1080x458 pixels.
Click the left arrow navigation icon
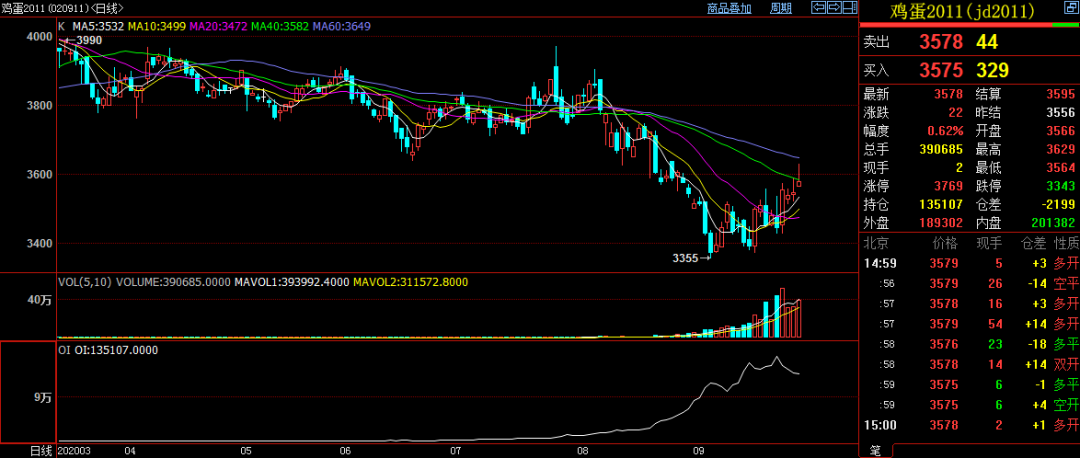pyautogui.click(x=818, y=8)
